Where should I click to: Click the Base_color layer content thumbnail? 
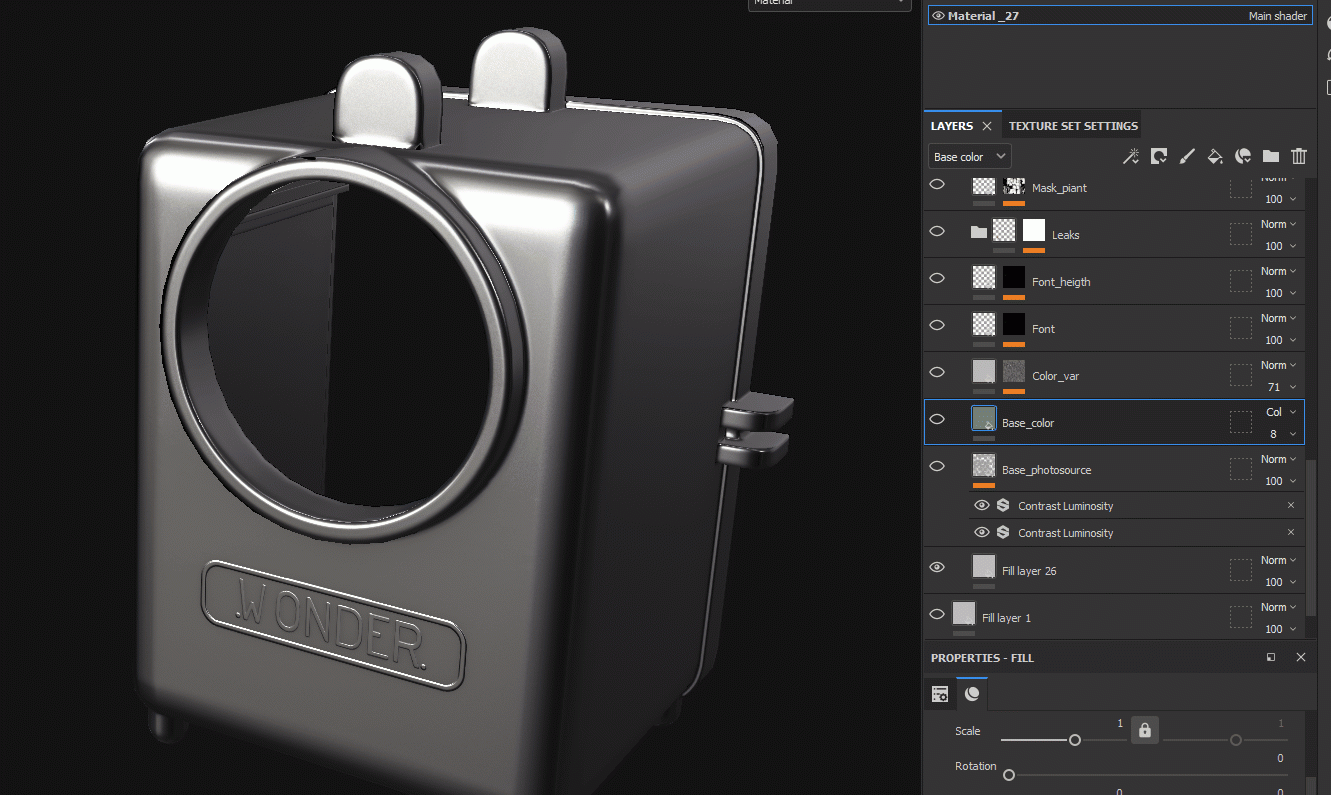984,419
